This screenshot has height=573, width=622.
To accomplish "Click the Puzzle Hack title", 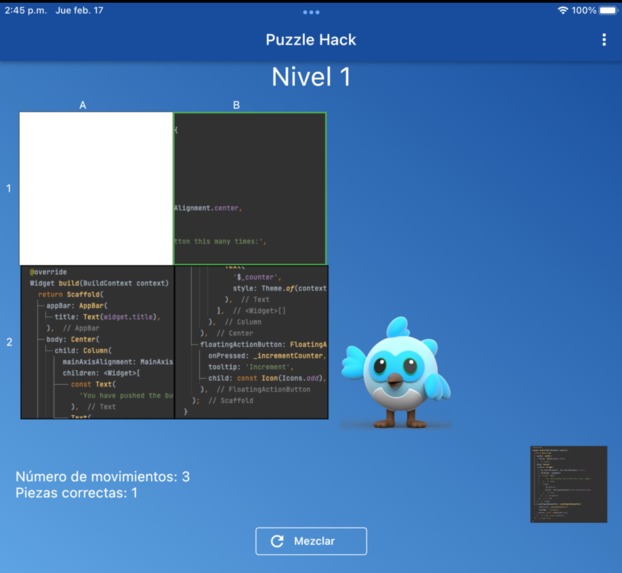I will tap(311, 40).
